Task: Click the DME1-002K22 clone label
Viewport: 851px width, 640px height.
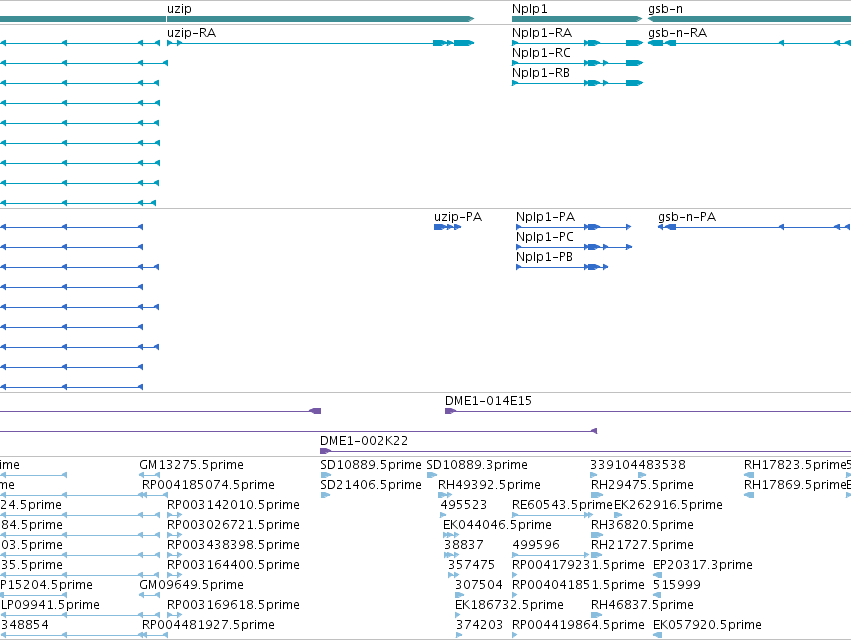Action: pos(364,441)
